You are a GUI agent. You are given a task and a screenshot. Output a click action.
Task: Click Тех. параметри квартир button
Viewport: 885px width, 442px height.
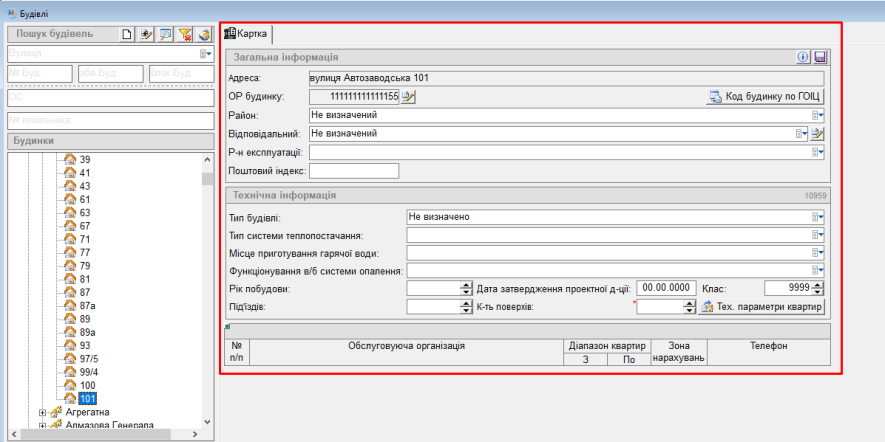764,306
